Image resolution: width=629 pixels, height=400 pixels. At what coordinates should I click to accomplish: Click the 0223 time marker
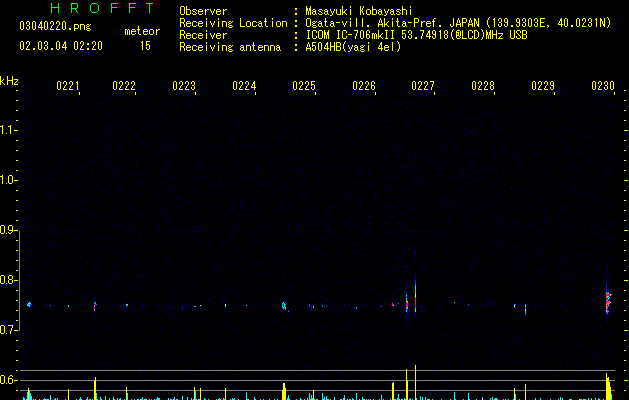coord(184,86)
